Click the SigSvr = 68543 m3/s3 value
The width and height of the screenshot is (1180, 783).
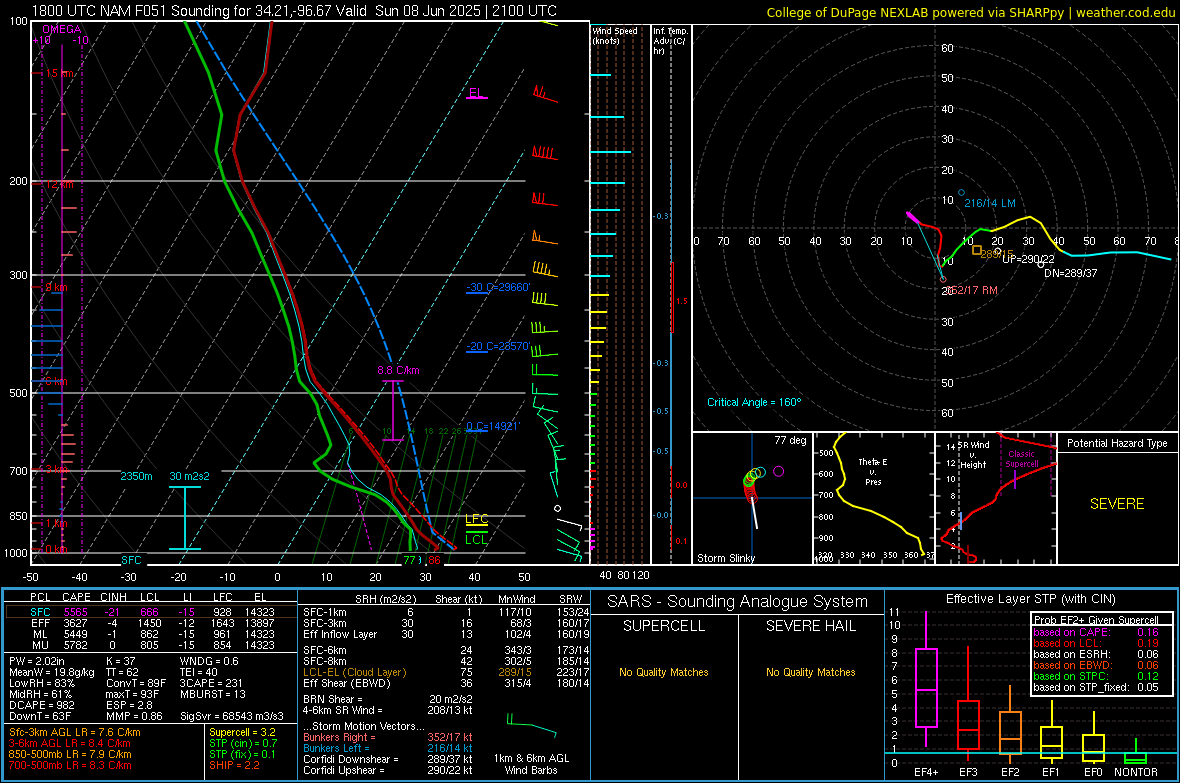tap(232, 716)
